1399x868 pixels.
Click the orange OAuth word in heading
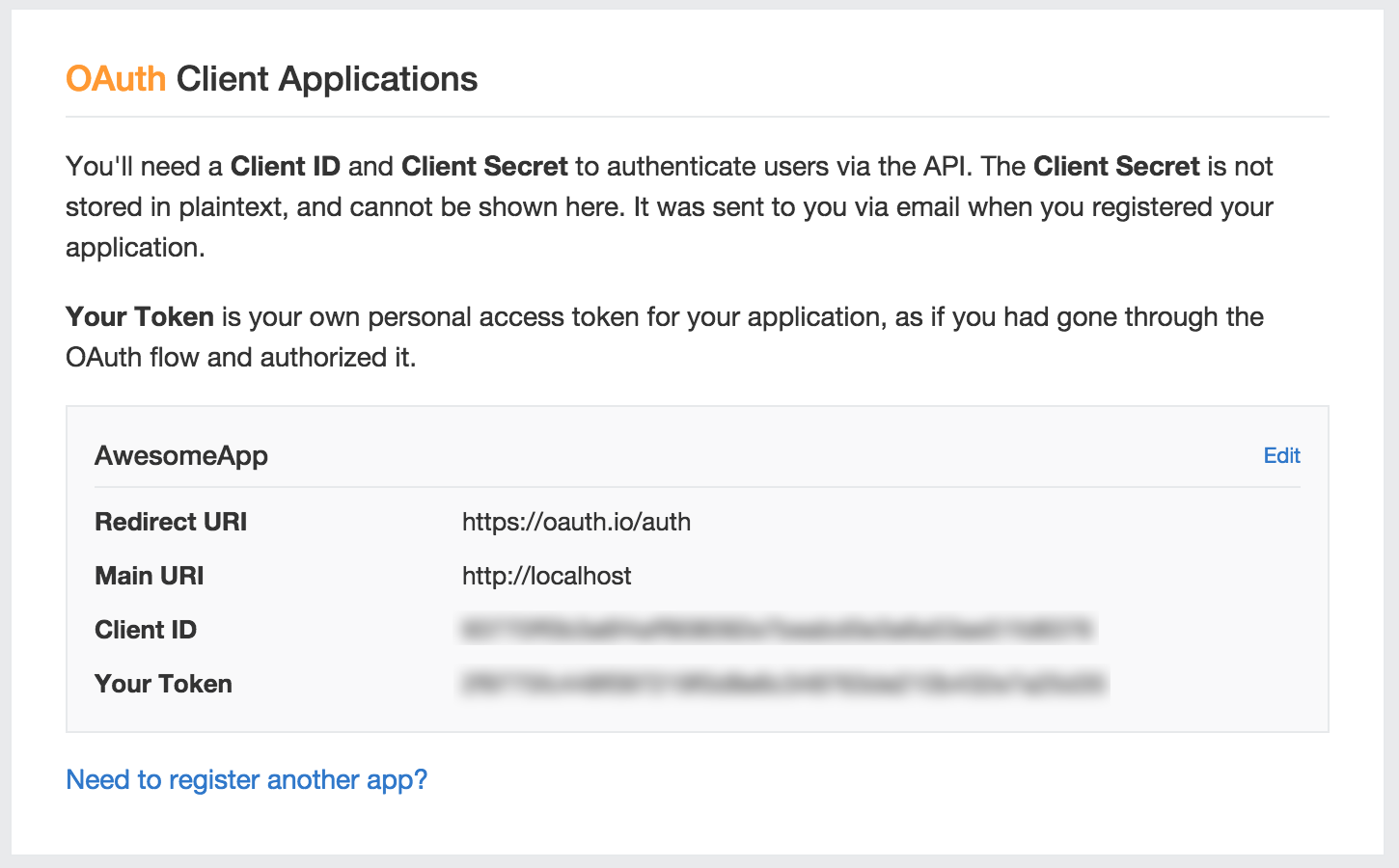[116, 78]
